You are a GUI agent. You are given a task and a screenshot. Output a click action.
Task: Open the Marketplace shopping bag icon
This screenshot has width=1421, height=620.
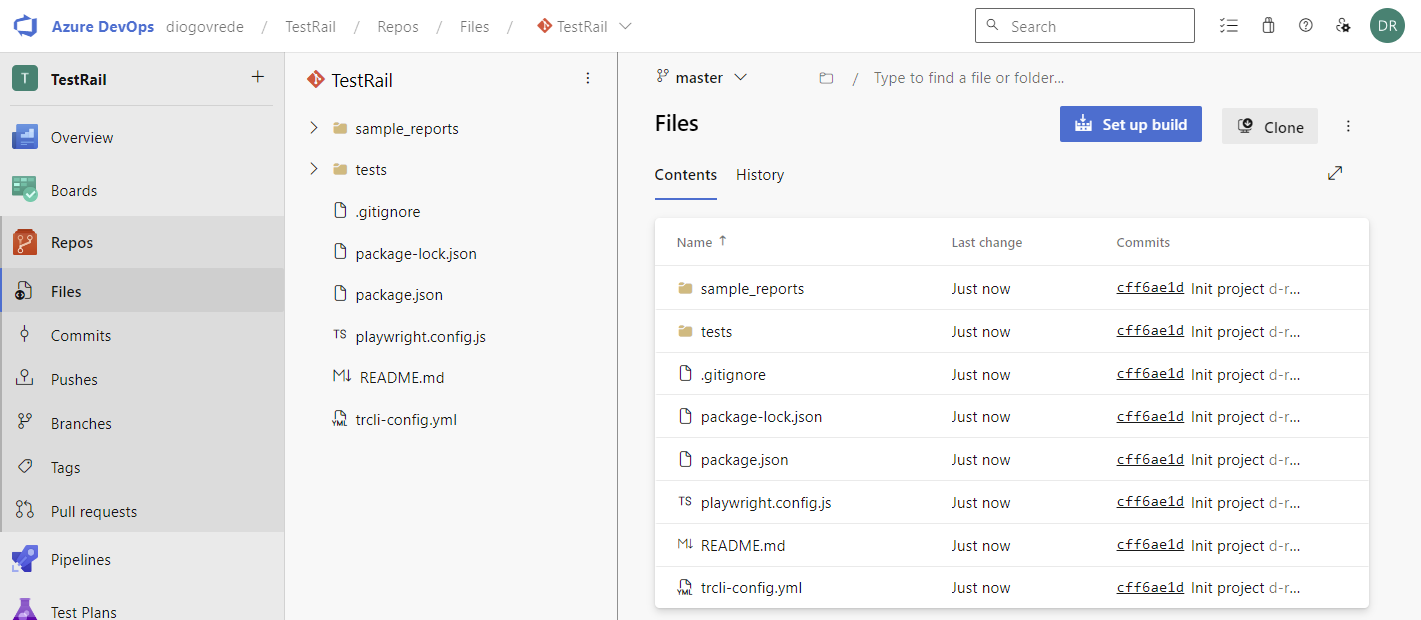point(1268,26)
